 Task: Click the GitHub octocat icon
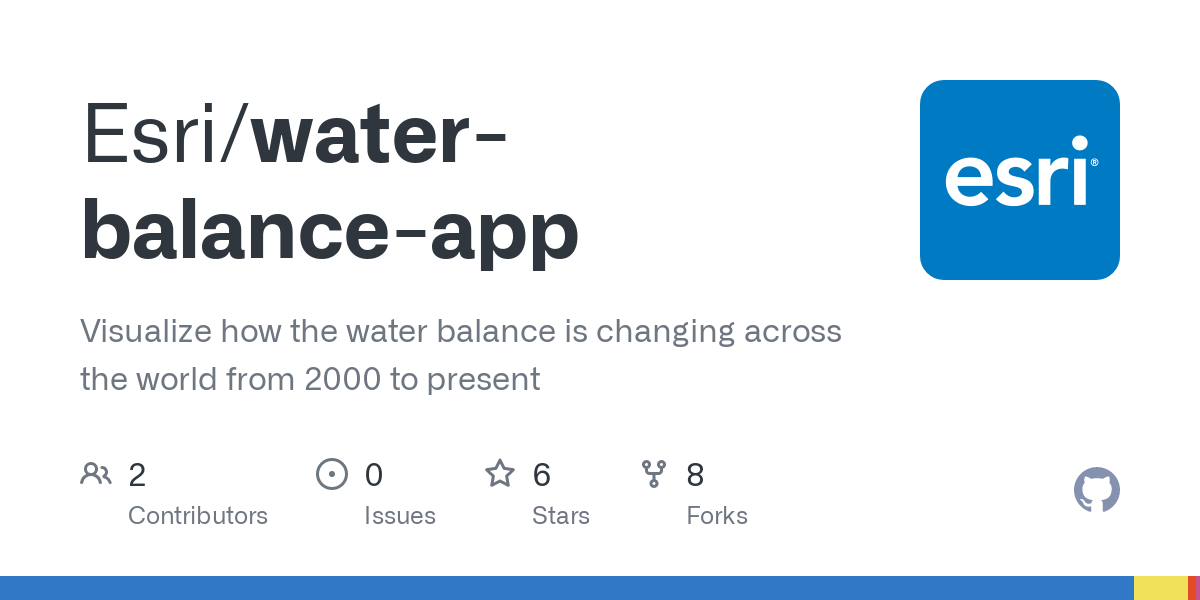coord(1096,490)
